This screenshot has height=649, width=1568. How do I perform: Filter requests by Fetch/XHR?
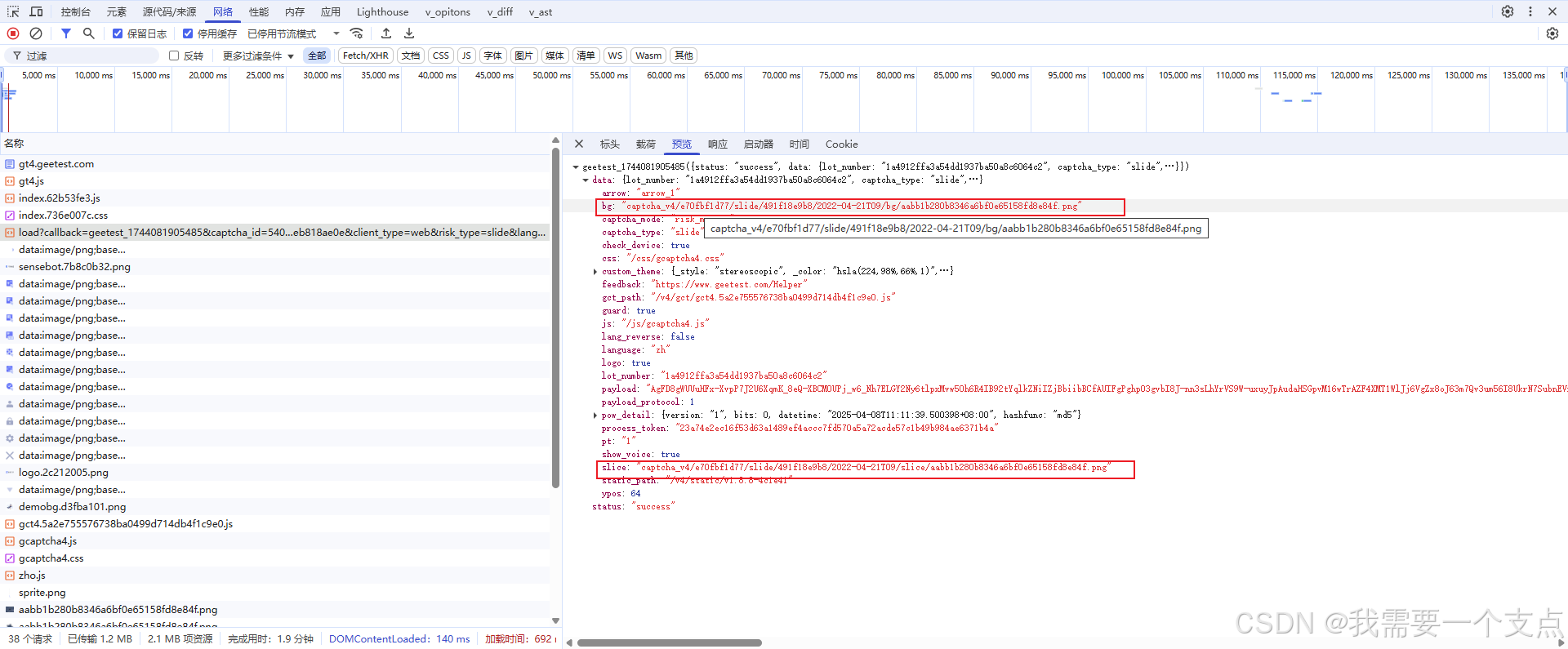tap(365, 56)
